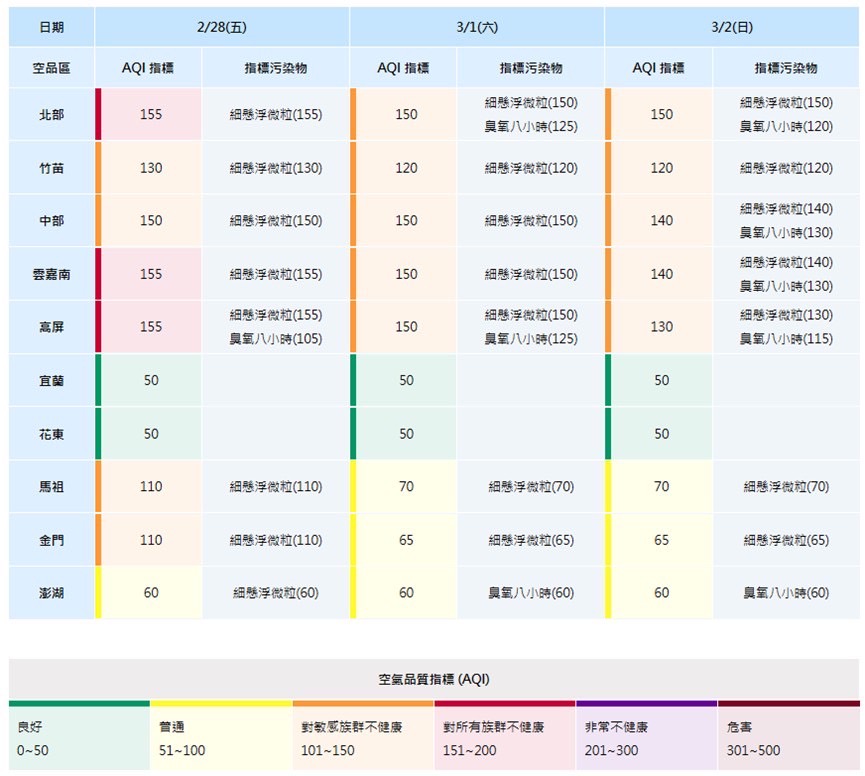Image resolution: width=865 pixels, height=776 pixels.
Task: Click 竹苗 細懸浮微粒(130) cell
Action: pos(276,168)
